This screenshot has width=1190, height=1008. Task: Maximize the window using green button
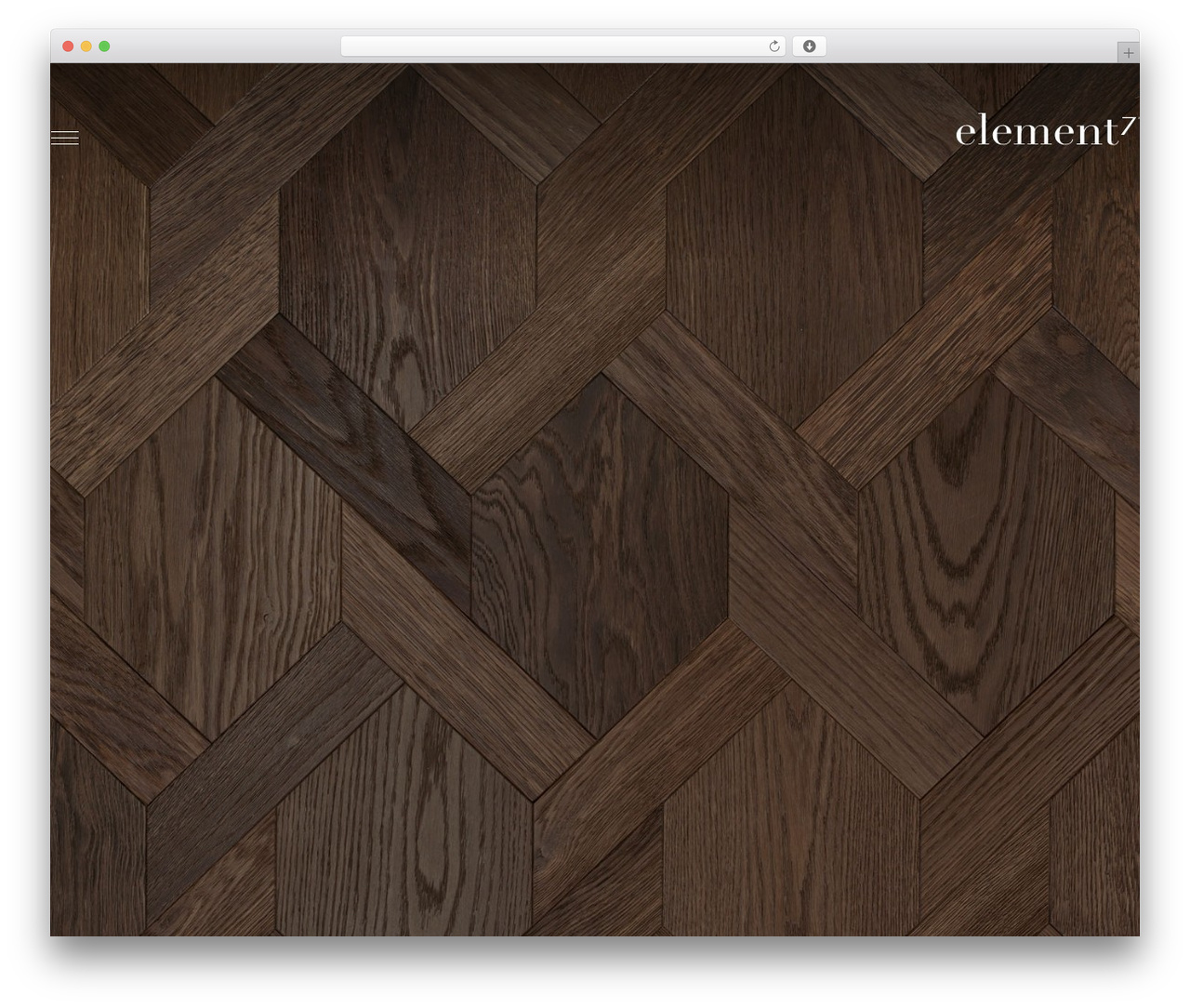tap(104, 46)
